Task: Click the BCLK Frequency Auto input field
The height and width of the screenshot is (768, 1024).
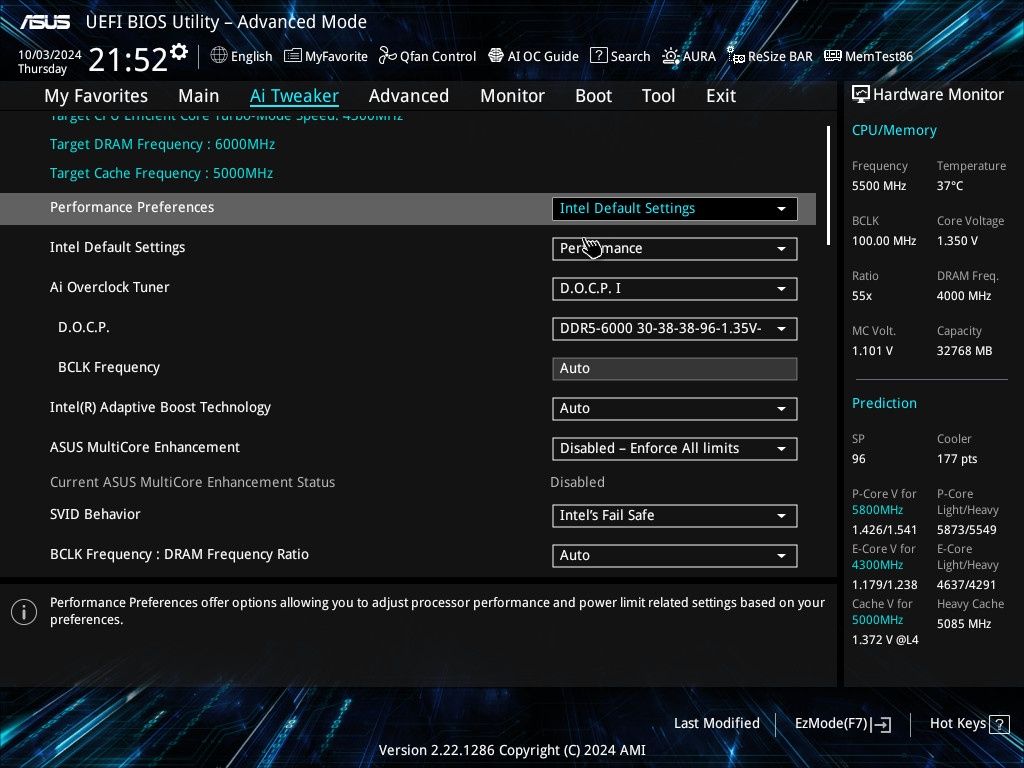Action: click(x=675, y=368)
